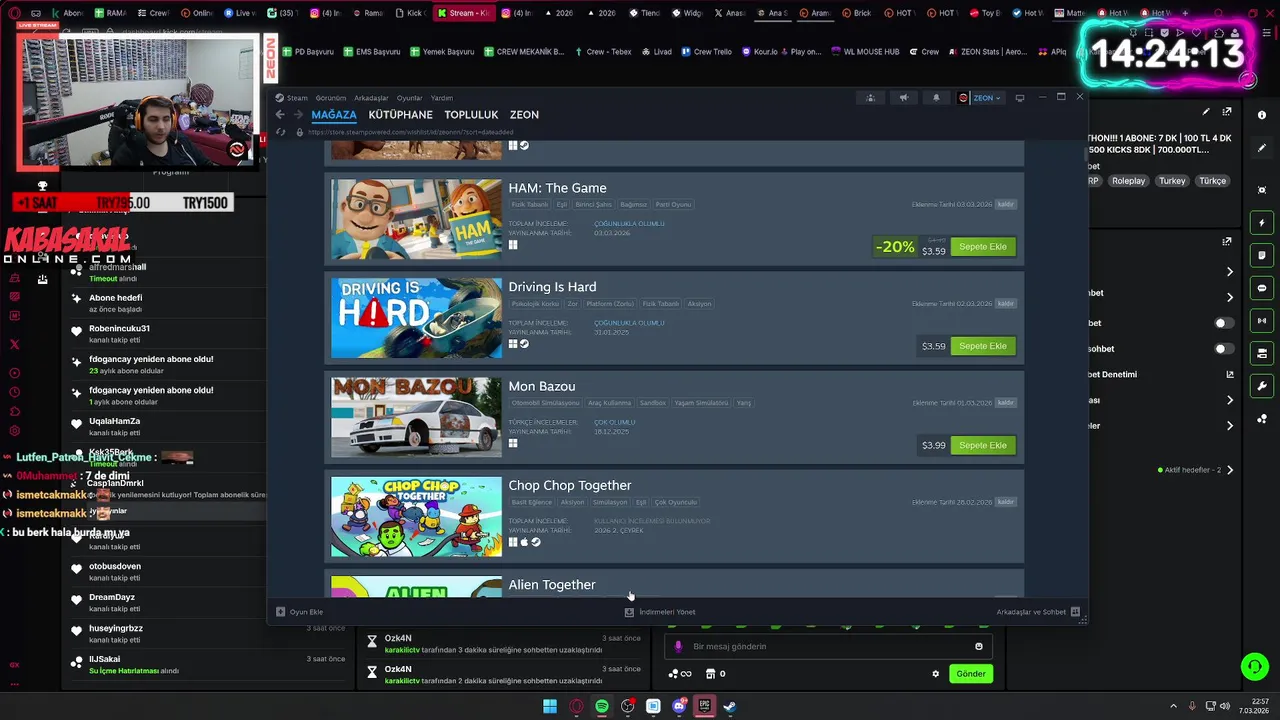Image resolution: width=1280 pixels, height=720 pixels.
Task: Open the KÜTÜPHANE tab in Steam
Action: [x=400, y=115]
